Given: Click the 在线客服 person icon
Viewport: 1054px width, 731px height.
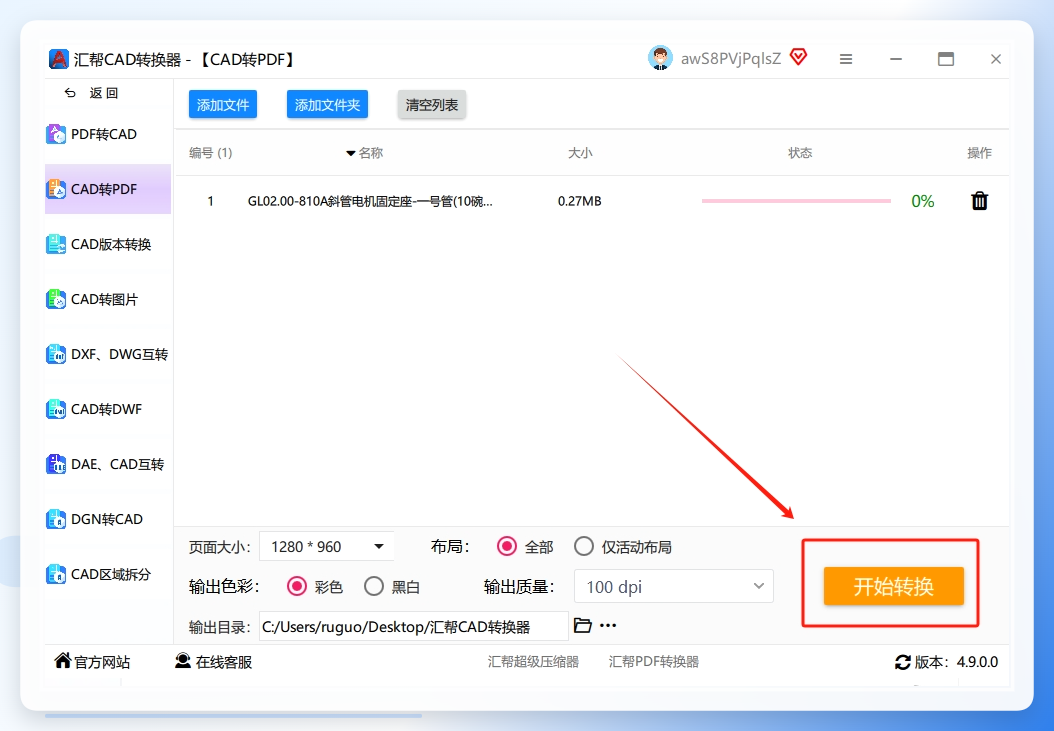Looking at the screenshot, I should [183, 660].
